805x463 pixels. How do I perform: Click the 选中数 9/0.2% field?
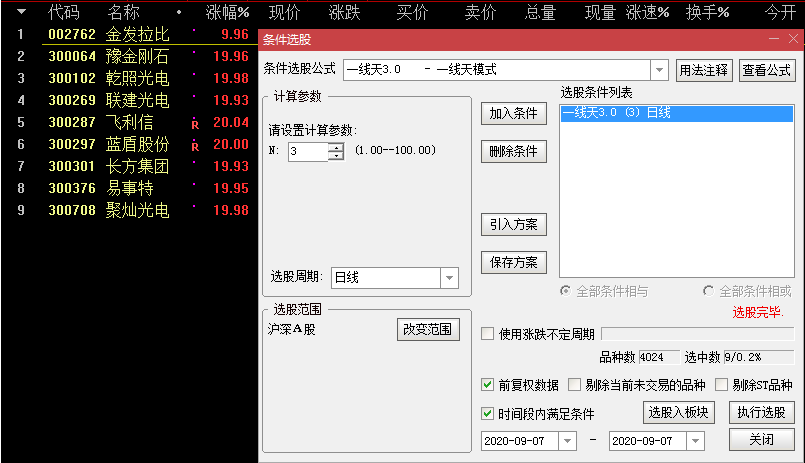coord(758,357)
